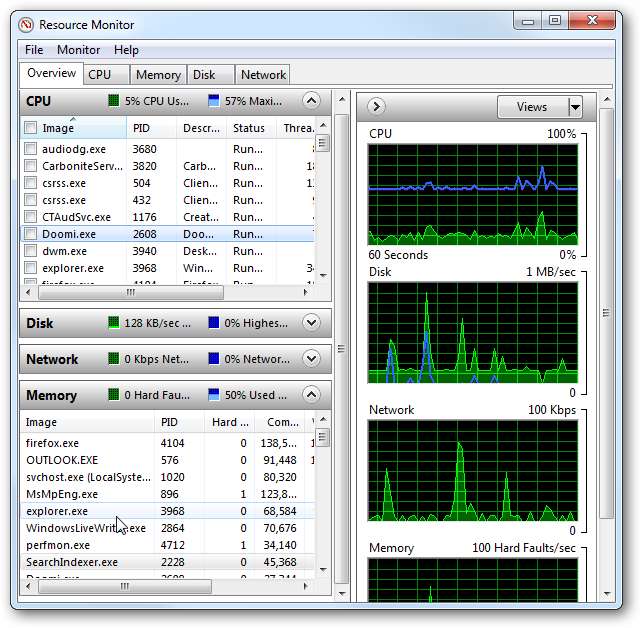The height and width of the screenshot is (628, 641).
Task: Check the dwm.exe process checkbox
Action: (31, 251)
